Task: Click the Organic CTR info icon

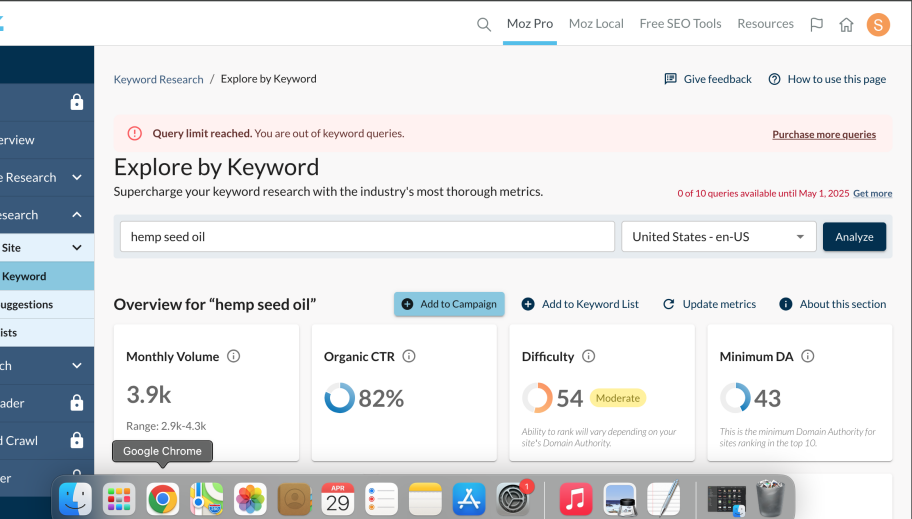Action: pos(409,356)
